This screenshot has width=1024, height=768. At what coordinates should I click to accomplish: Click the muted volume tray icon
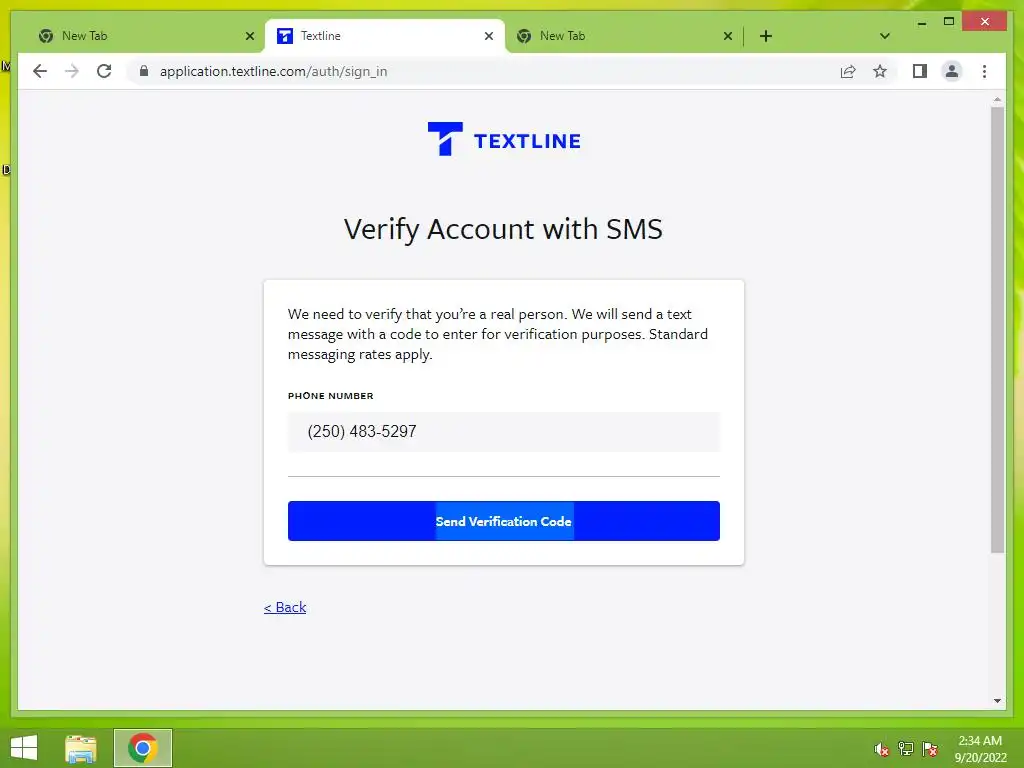[881, 749]
